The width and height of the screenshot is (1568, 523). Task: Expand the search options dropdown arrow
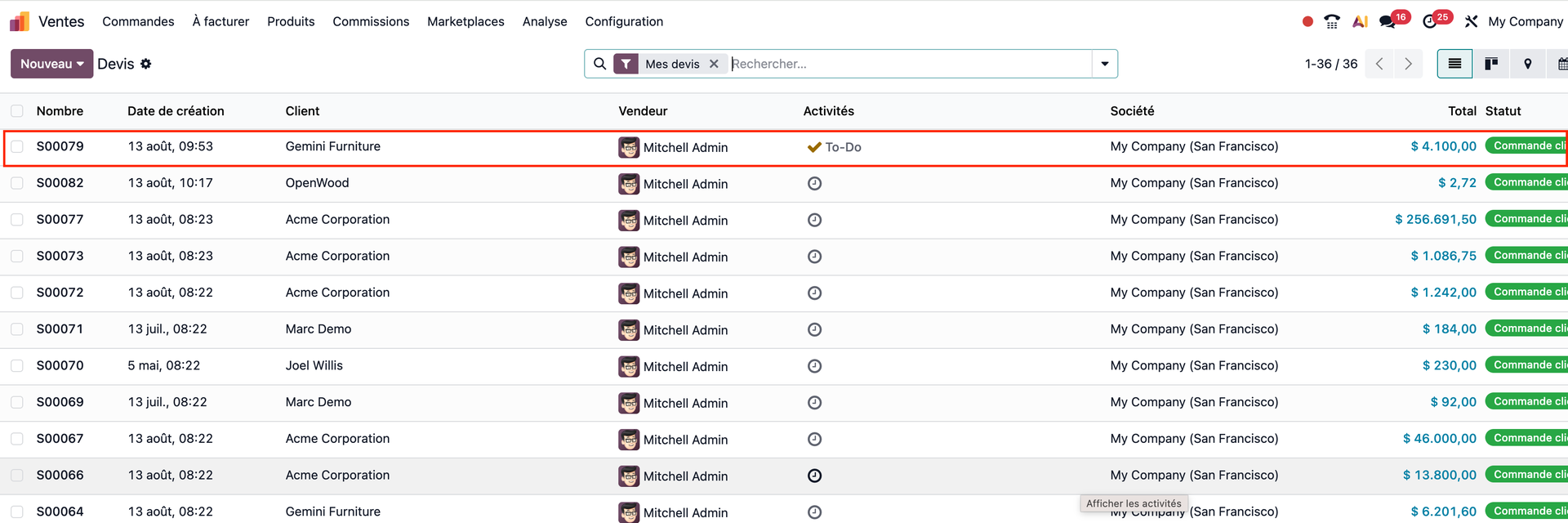1105,64
